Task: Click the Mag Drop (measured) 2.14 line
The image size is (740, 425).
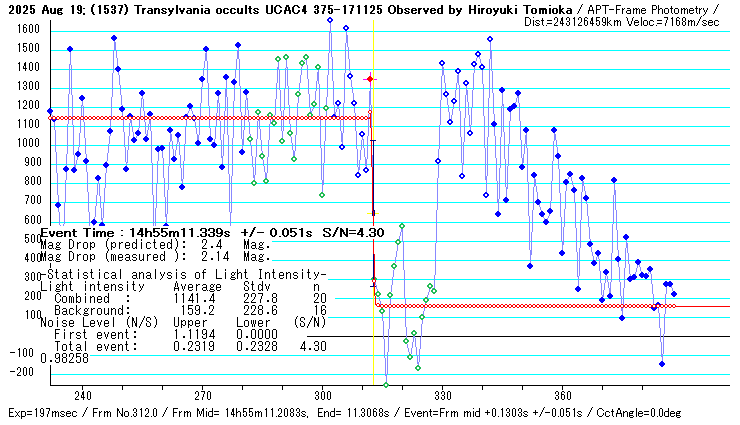Action: (x=140, y=256)
